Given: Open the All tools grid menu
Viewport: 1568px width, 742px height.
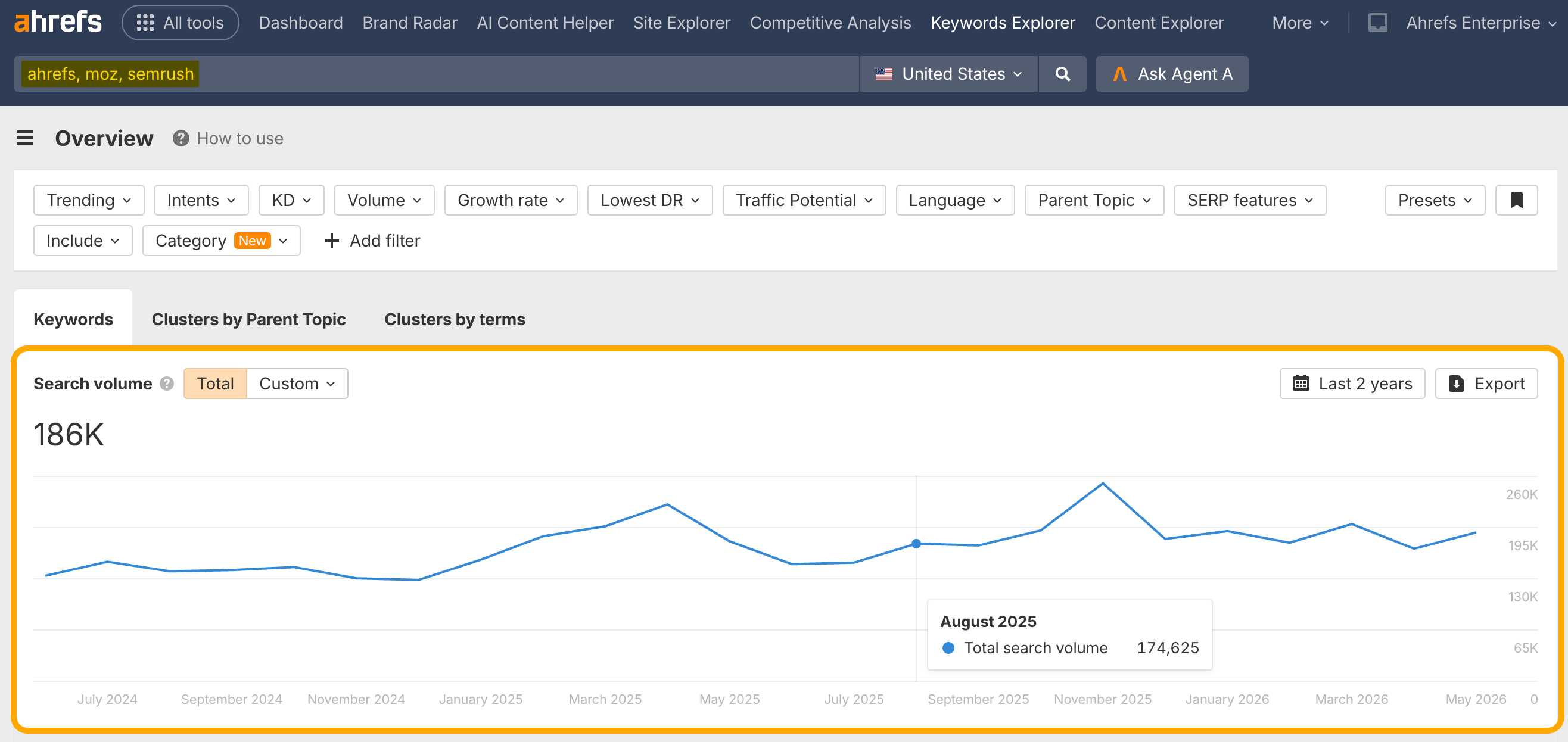Looking at the screenshot, I should (180, 23).
